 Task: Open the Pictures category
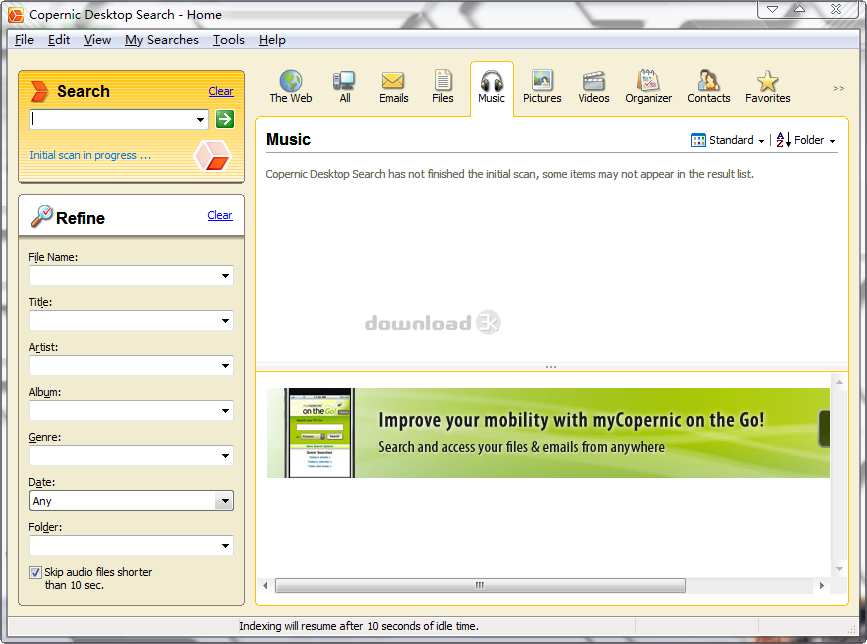coord(542,87)
